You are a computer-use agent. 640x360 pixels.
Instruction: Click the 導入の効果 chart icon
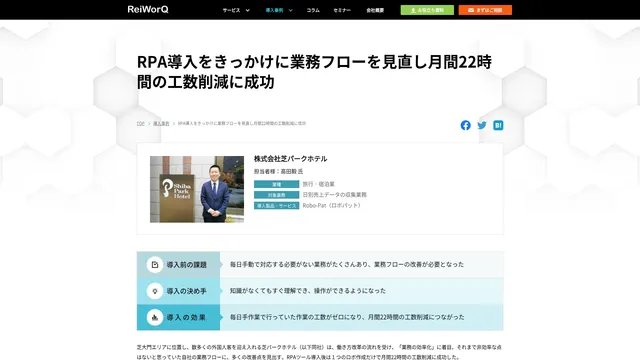point(155,317)
